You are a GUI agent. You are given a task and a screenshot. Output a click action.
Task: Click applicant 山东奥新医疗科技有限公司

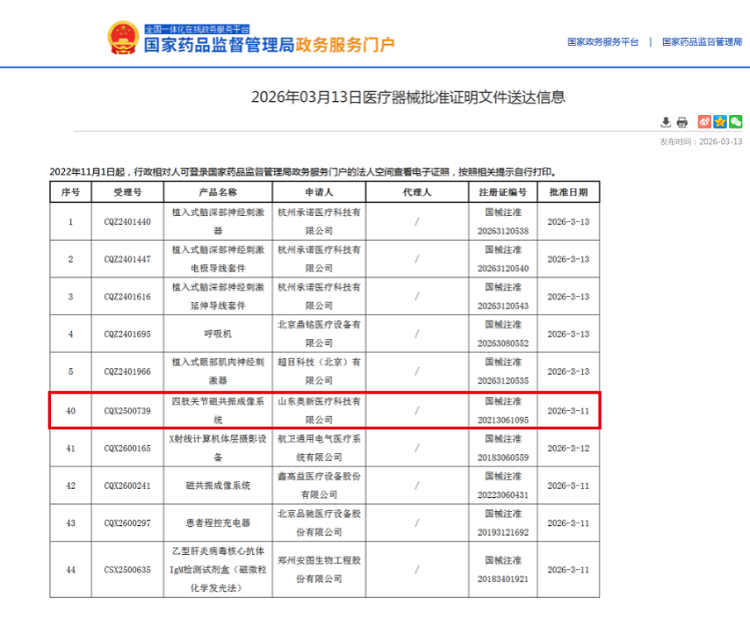pyautogui.click(x=318, y=410)
